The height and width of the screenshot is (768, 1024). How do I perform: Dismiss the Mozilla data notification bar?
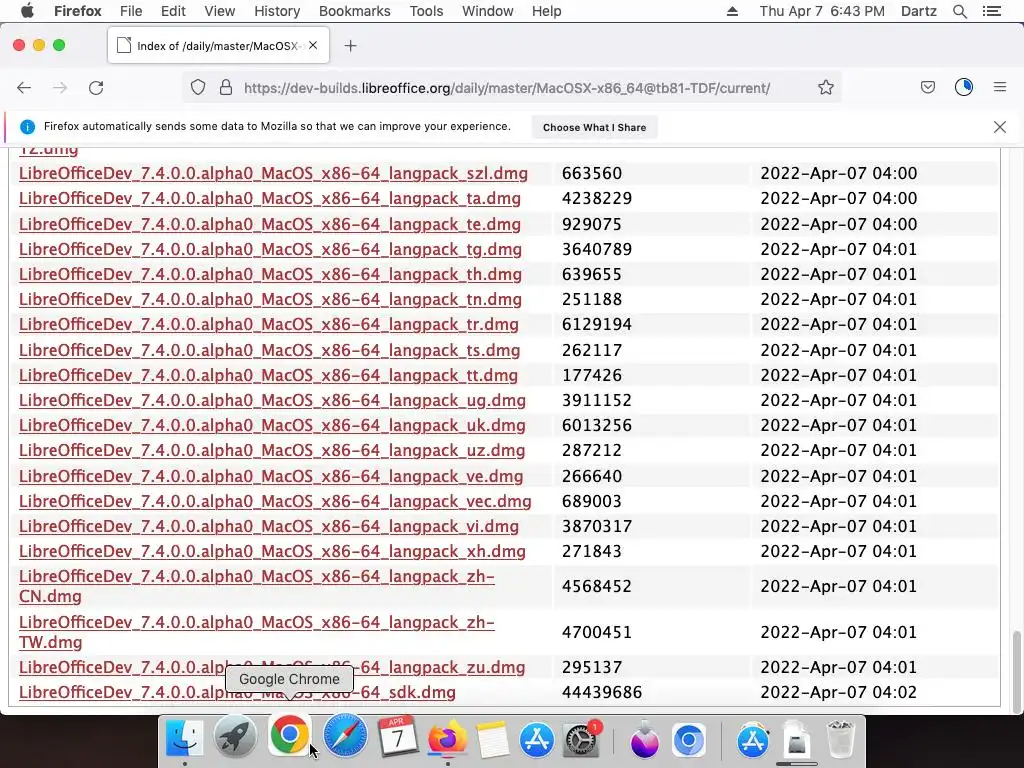pos(1000,127)
